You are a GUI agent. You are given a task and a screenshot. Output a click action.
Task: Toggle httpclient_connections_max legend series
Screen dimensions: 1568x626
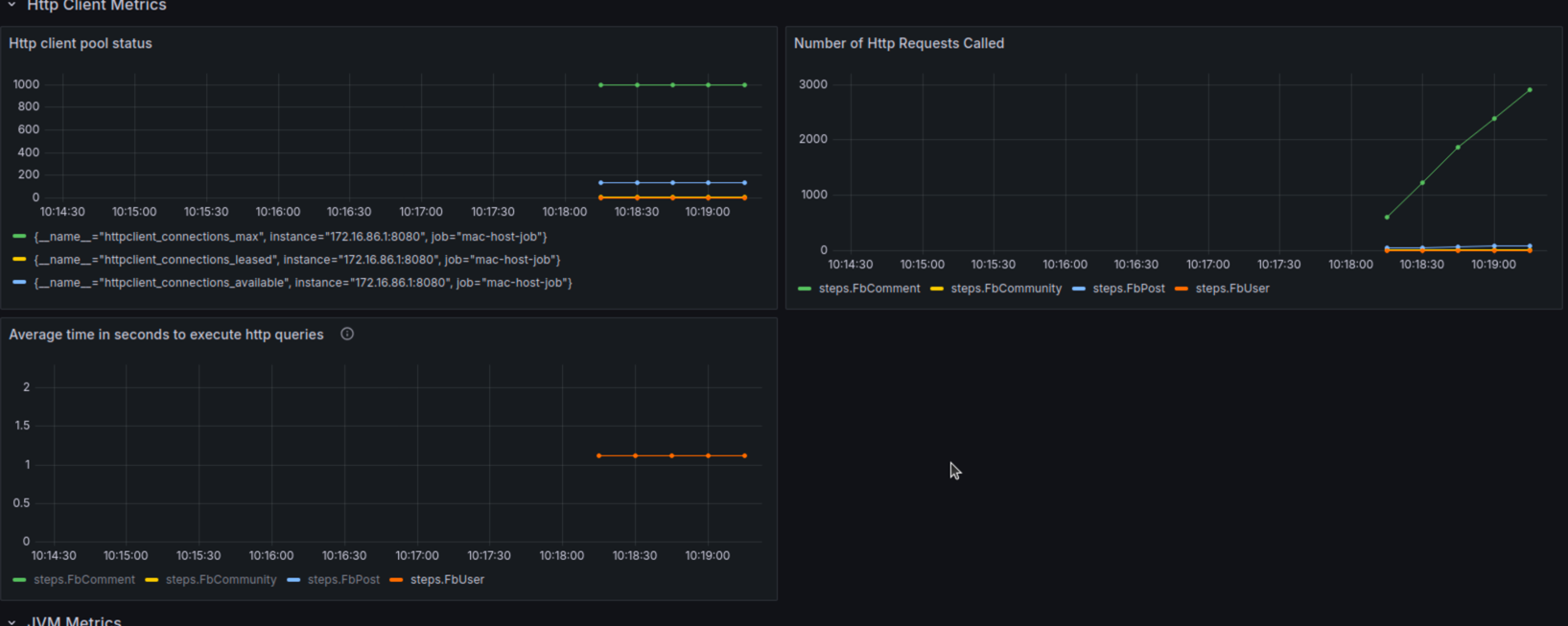click(x=291, y=237)
